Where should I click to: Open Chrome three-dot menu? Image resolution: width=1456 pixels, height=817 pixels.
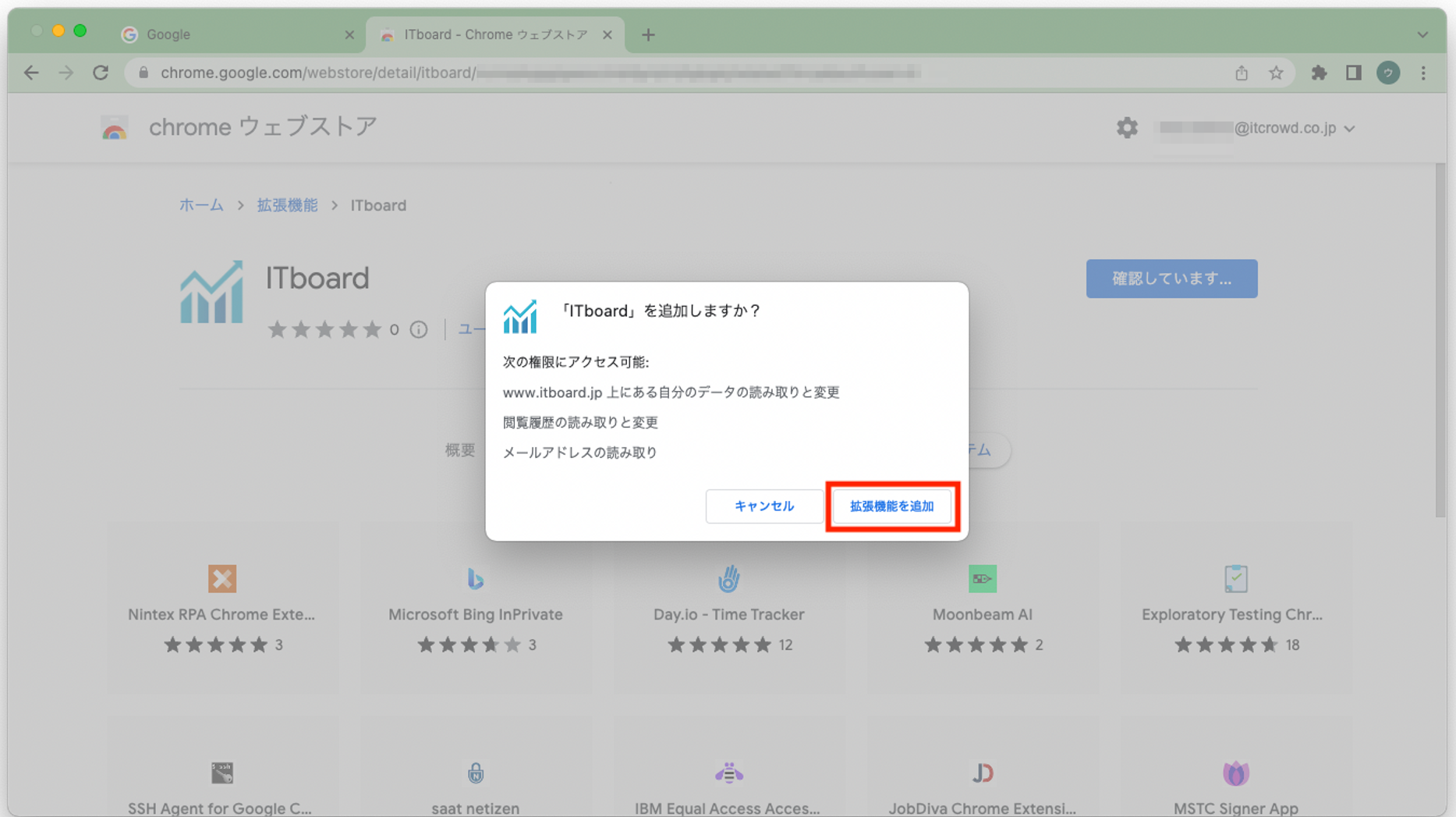pyautogui.click(x=1423, y=73)
